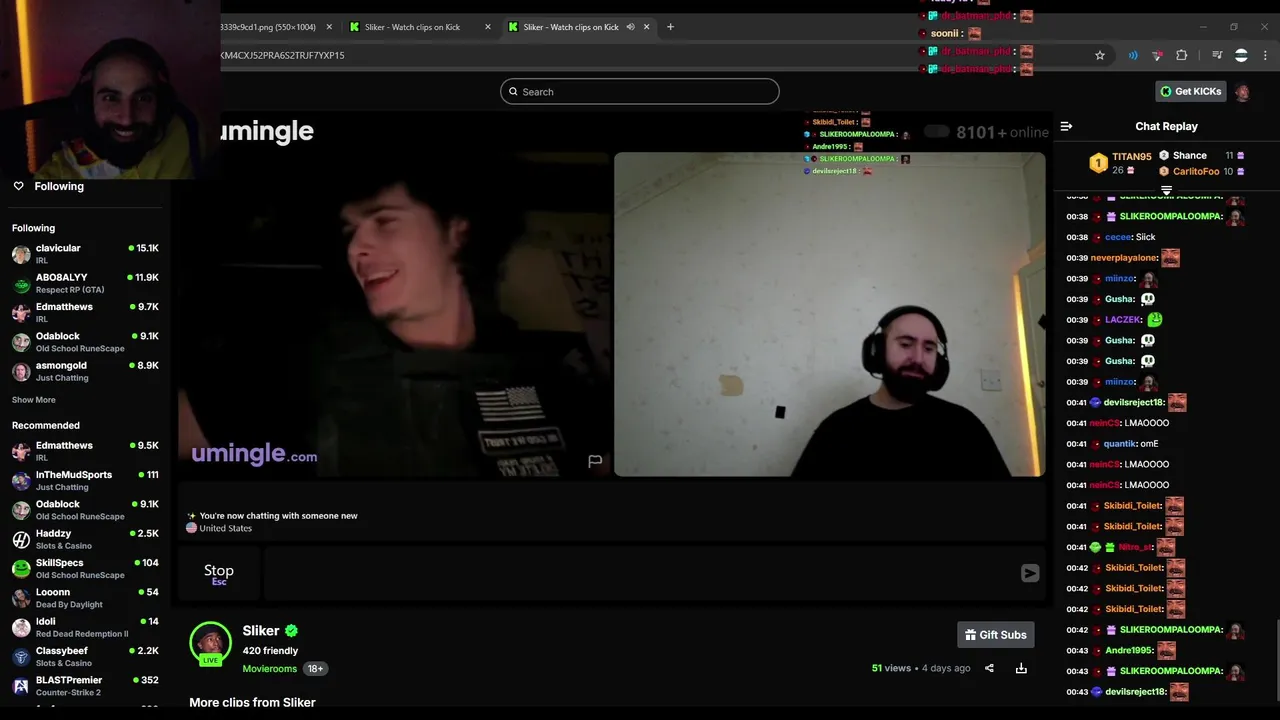This screenshot has width=1280, height=720.
Task: Focus the Kick search box
Action: [x=640, y=91]
